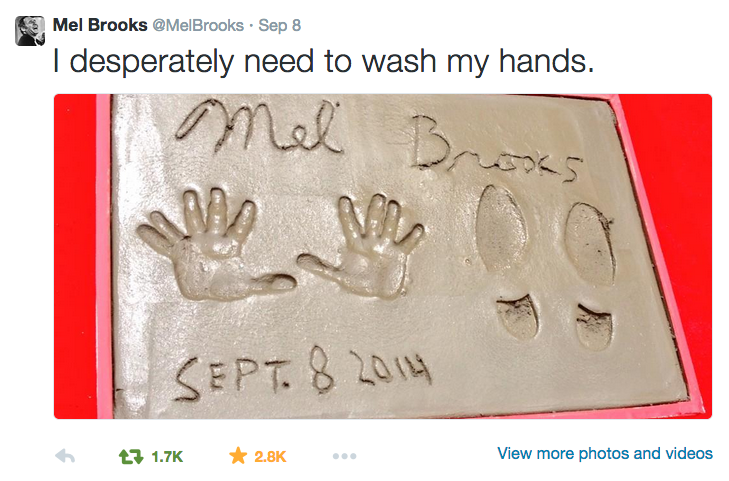This screenshot has width=729, height=481.
Task: Click the tweet text about washing hands
Action: tap(324, 61)
